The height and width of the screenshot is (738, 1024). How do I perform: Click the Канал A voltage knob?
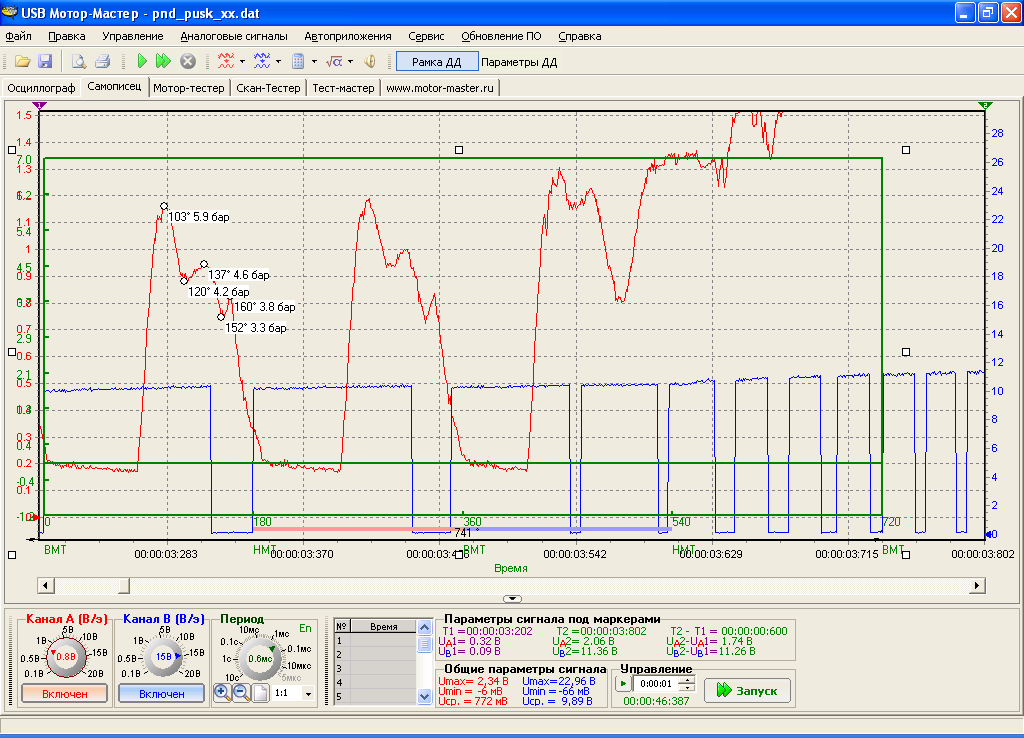point(65,656)
